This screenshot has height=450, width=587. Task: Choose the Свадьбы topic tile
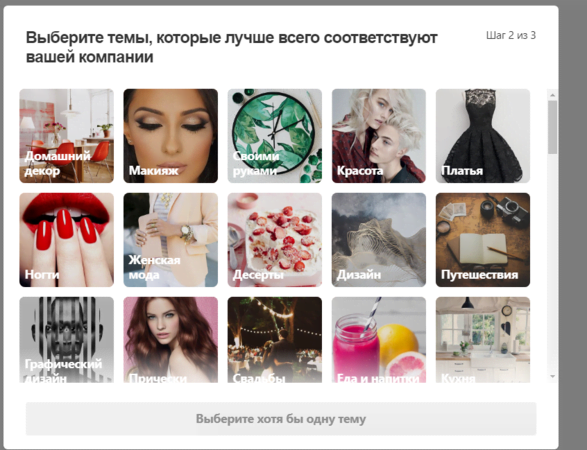click(275, 340)
